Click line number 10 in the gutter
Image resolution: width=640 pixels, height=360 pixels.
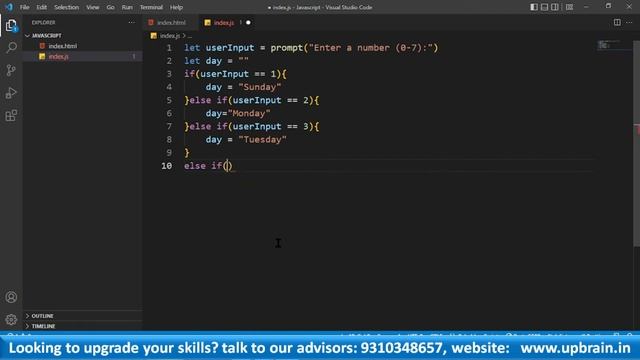(x=167, y=166)
